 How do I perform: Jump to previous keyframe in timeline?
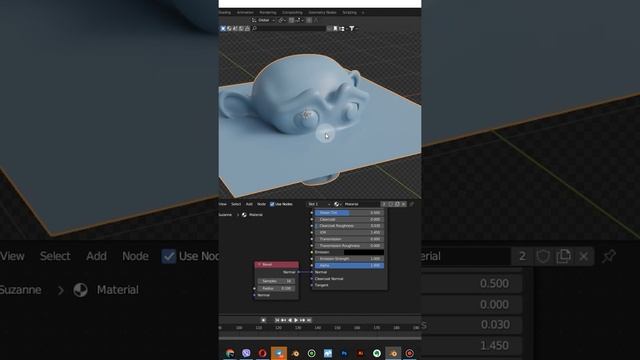point(283,320)
